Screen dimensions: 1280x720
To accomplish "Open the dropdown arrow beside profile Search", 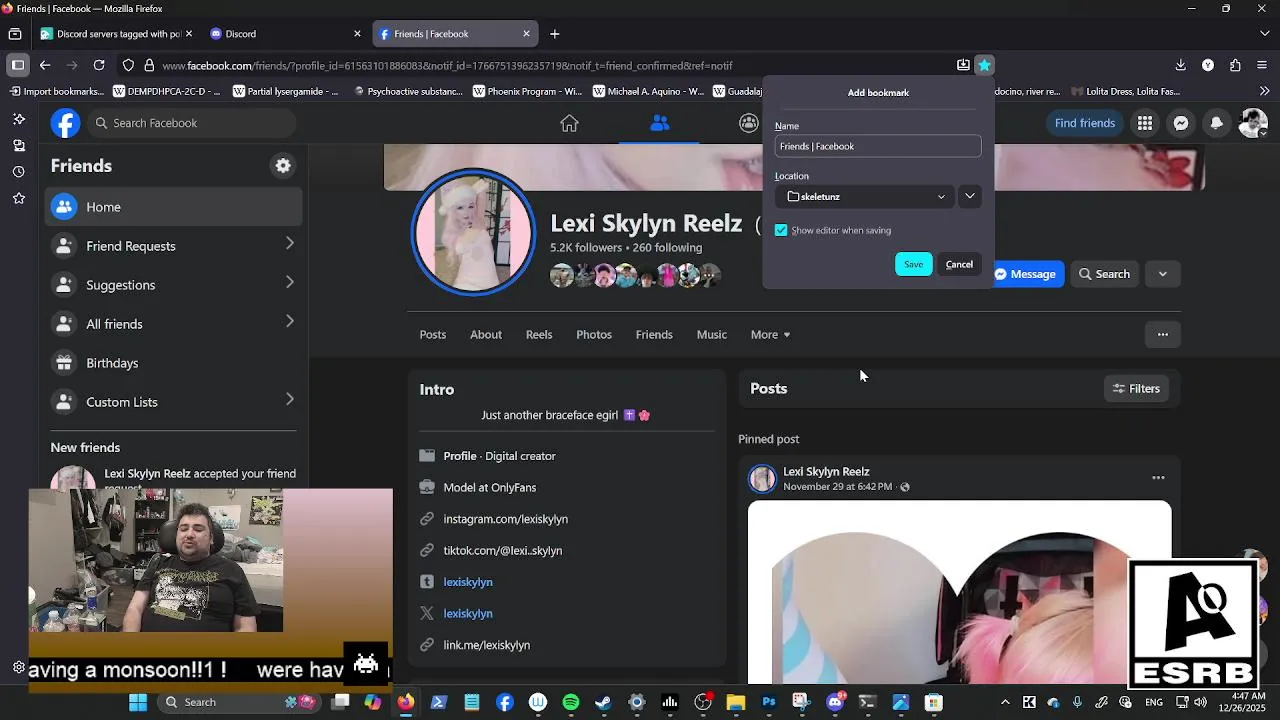I will 1162,274.
